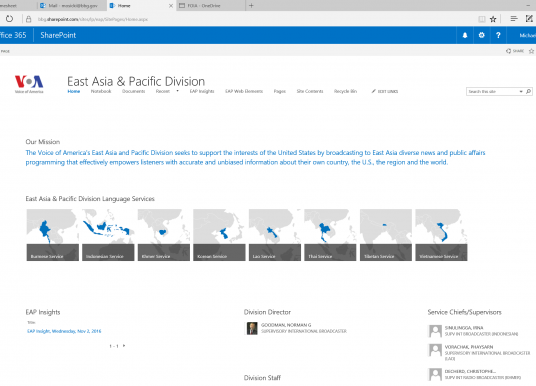This screenshot has height=386, width=536.
Task: Open the EAP Insights navigation link
Action: point(202,91)
